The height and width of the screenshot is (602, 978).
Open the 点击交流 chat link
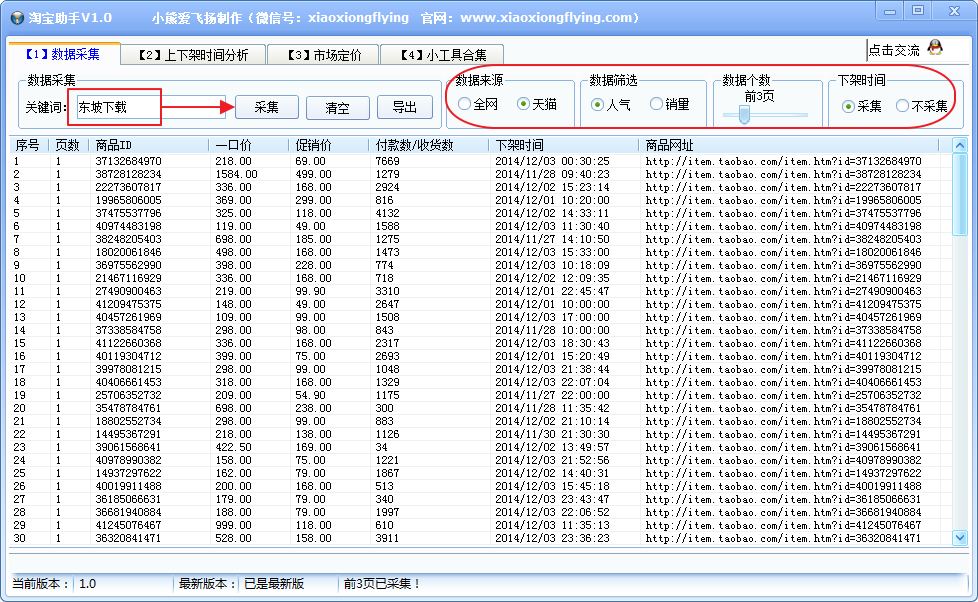[x=894, y=51]
